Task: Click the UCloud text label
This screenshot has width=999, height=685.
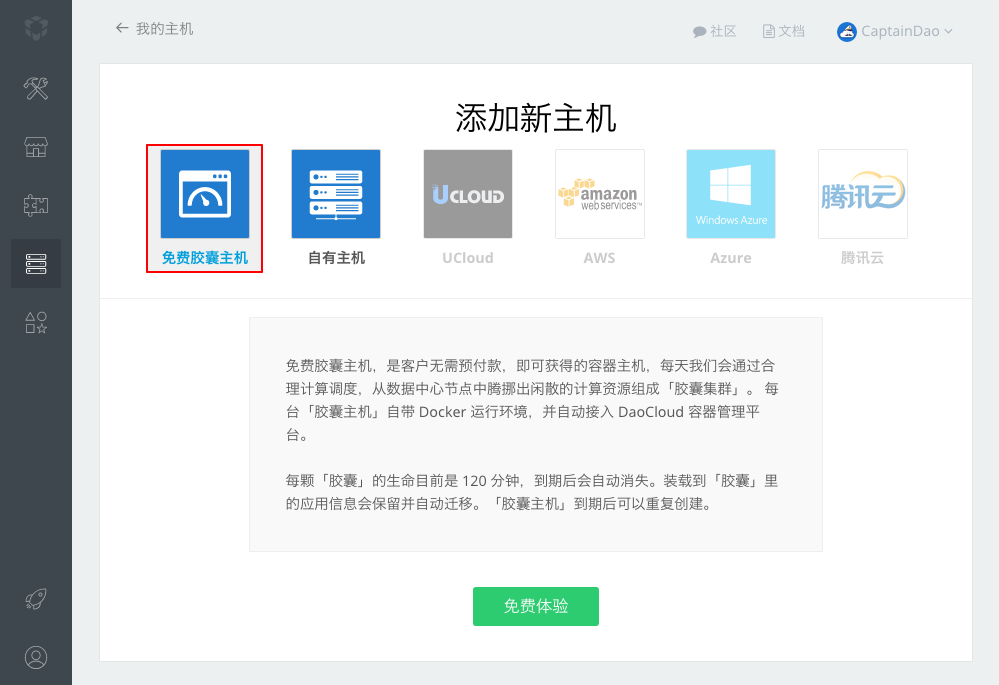Action: pos(468,258)
